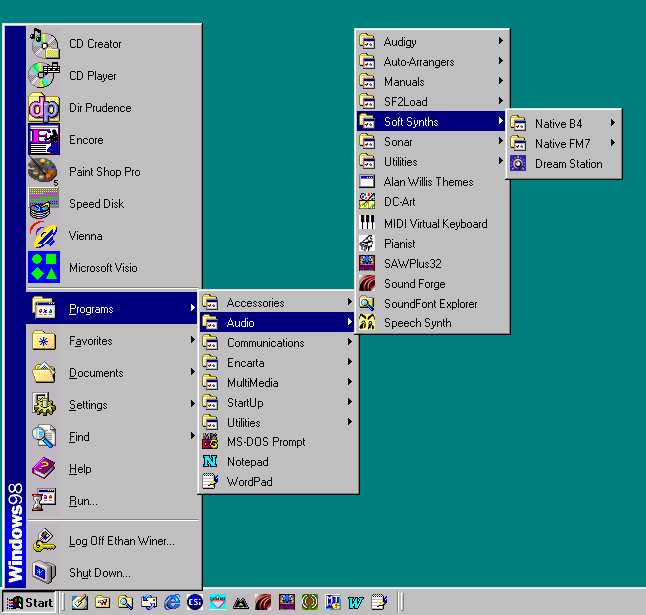
Task: Open Dream Station soft synth
Action: (x=568, y=164)
